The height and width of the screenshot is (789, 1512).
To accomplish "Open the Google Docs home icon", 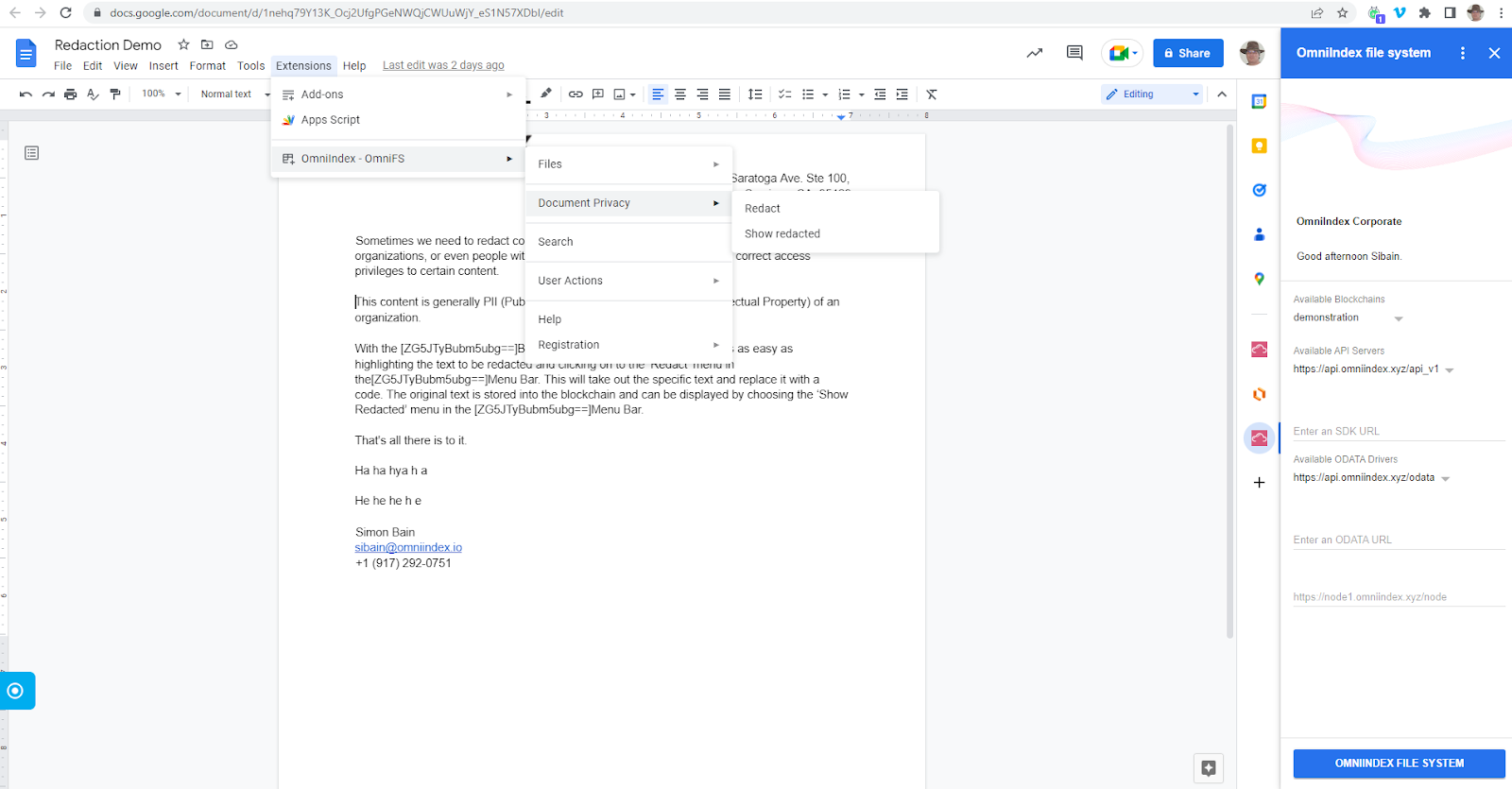I will pos(26,53).
